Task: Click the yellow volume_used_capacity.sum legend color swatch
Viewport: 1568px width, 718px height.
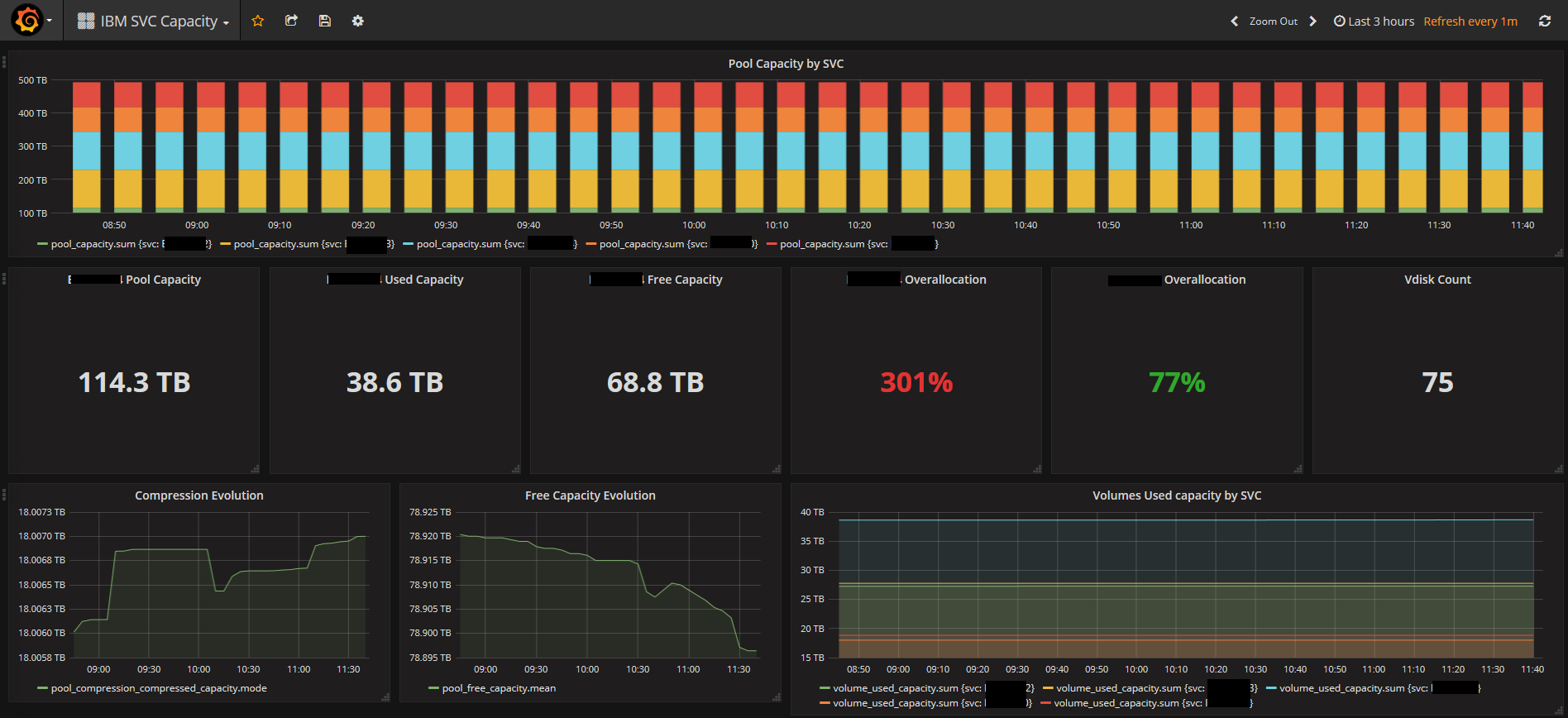Action: [x=1048, y=688]
